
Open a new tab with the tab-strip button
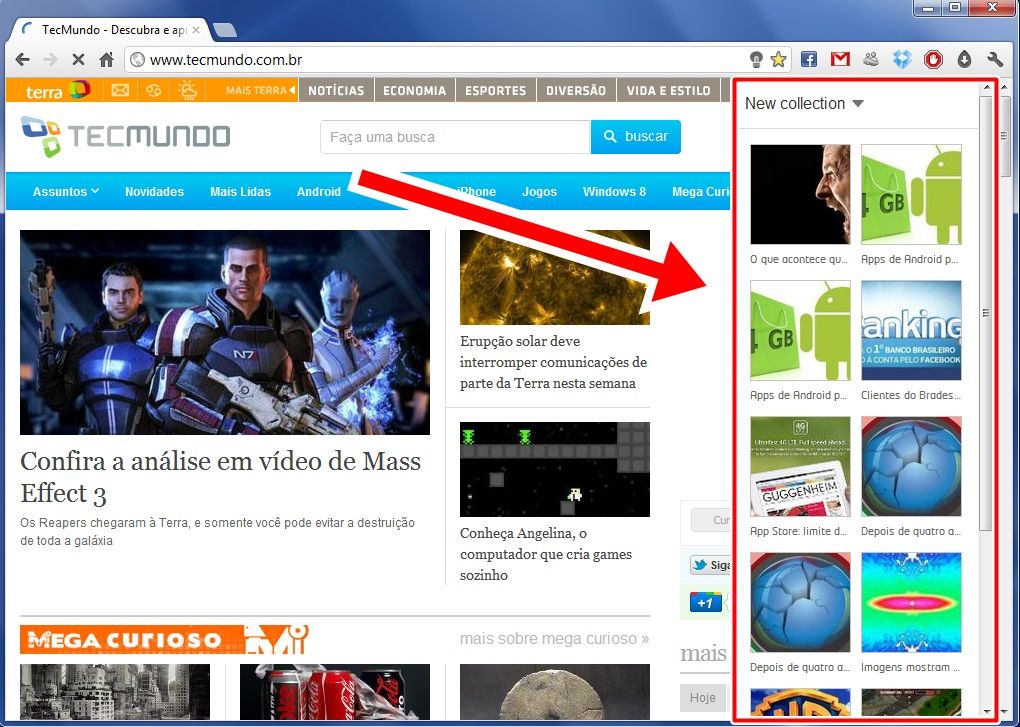(x=224, y=30)
